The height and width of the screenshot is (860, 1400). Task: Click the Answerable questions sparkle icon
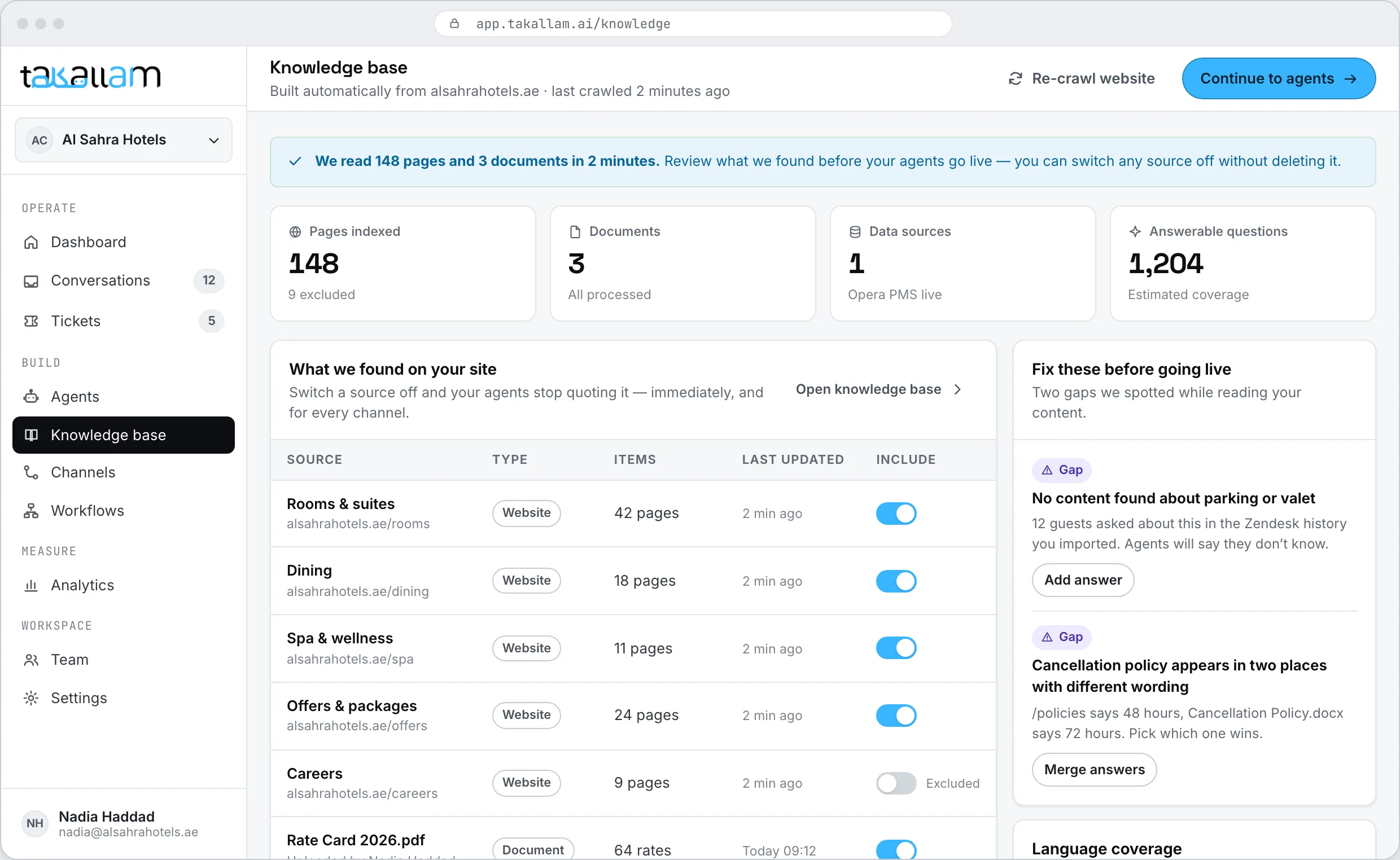[x=1135, y=231]
